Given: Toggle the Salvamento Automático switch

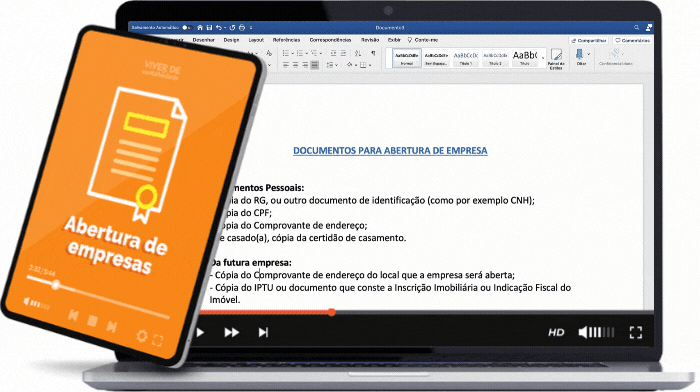Looking at the screenshot, I should tap(187, 28).
